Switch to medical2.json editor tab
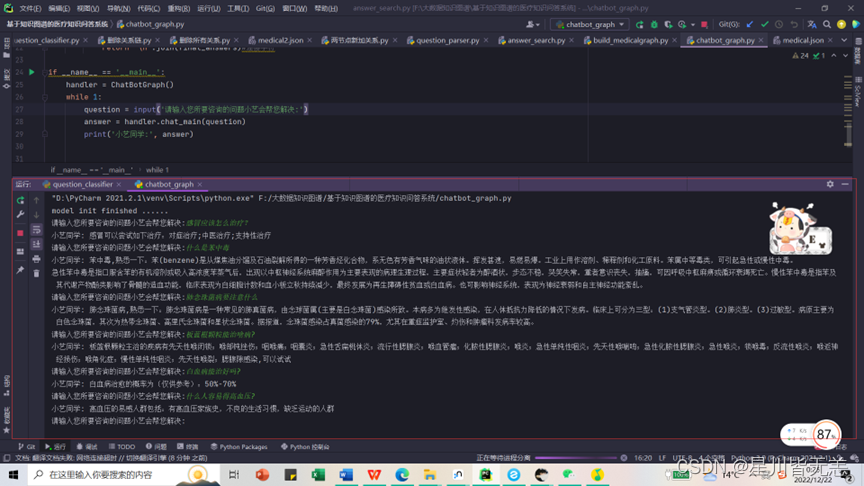 pos(280,40)
